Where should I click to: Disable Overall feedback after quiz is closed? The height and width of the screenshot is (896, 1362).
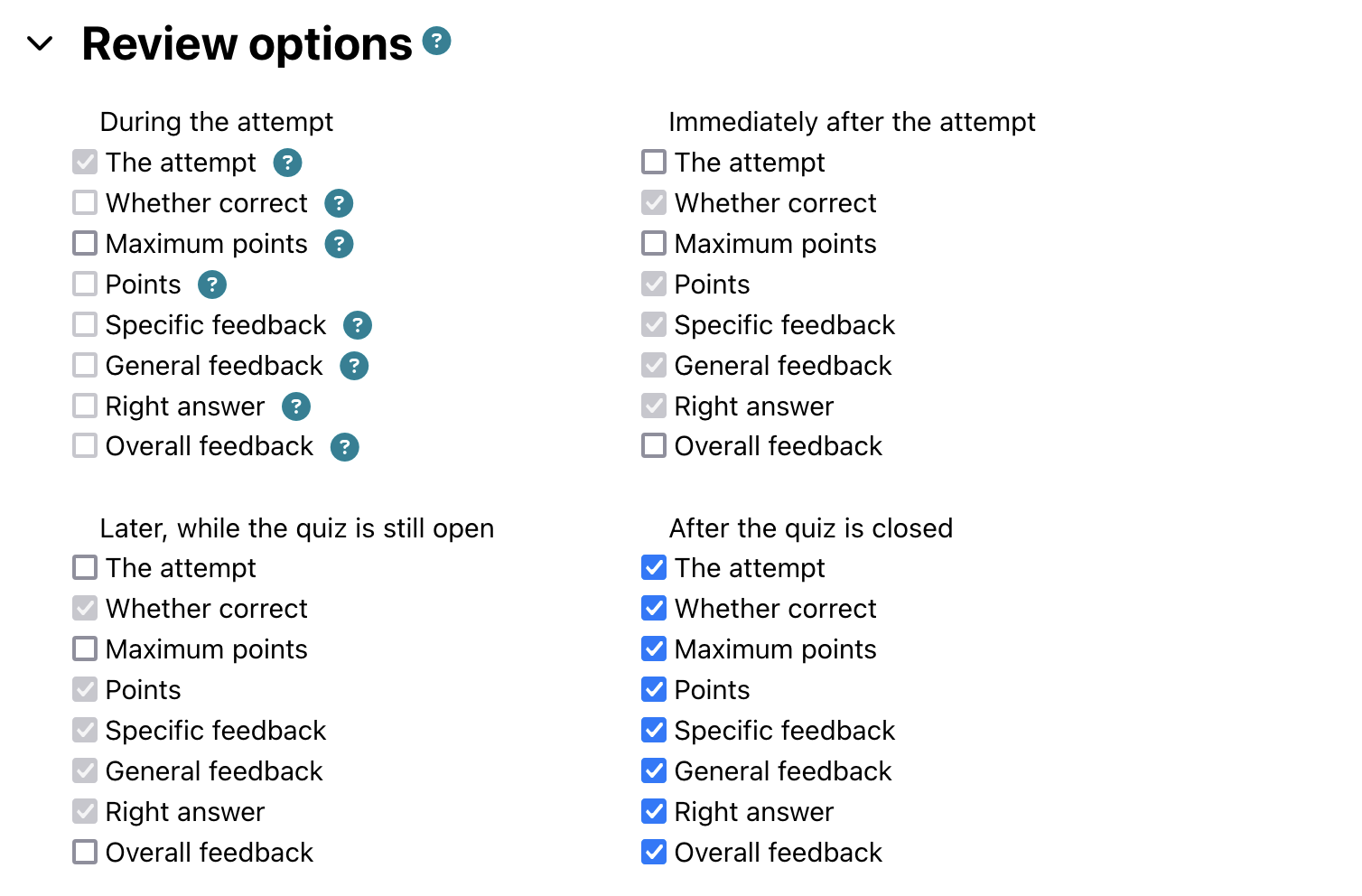654,852
